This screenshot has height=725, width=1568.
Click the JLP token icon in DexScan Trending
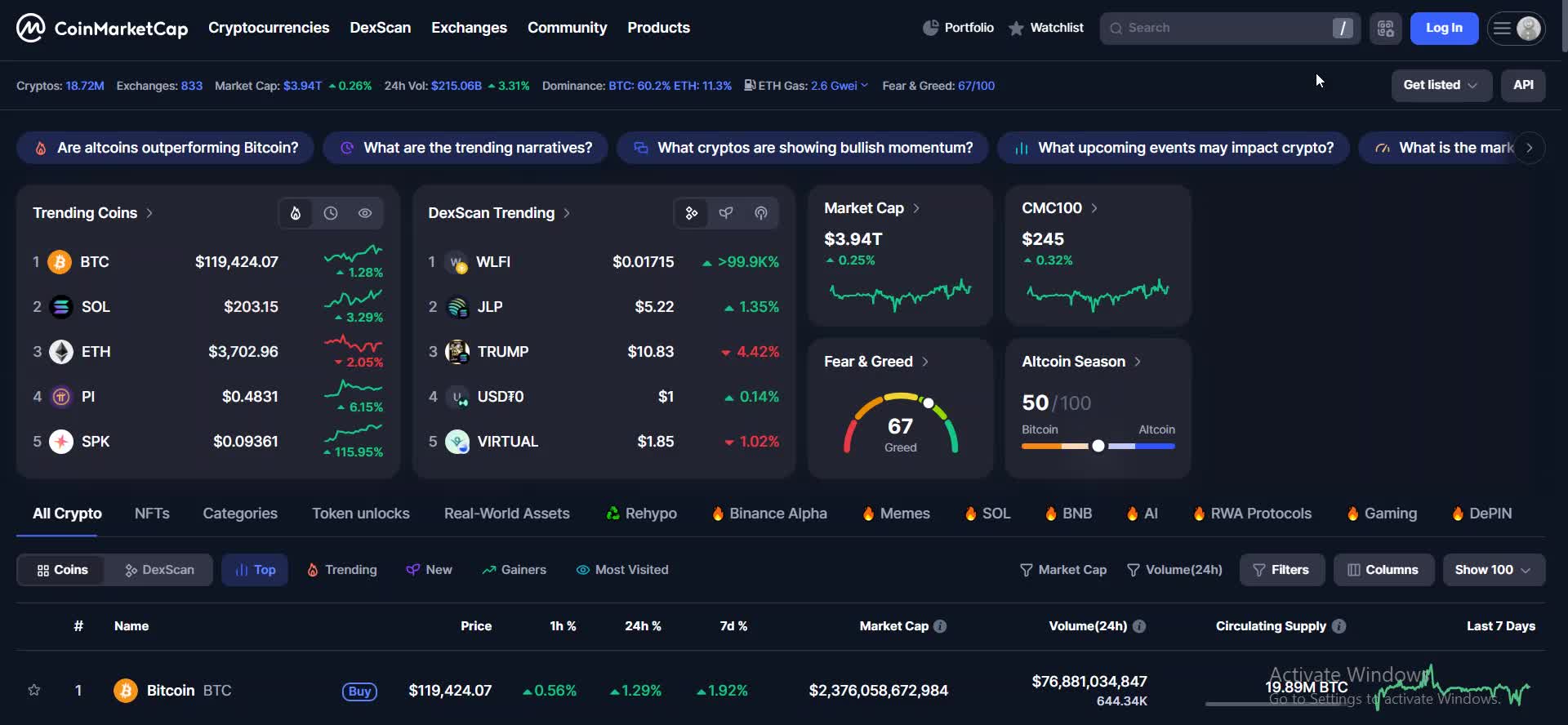pyautogui.click(x=457, y=307)
